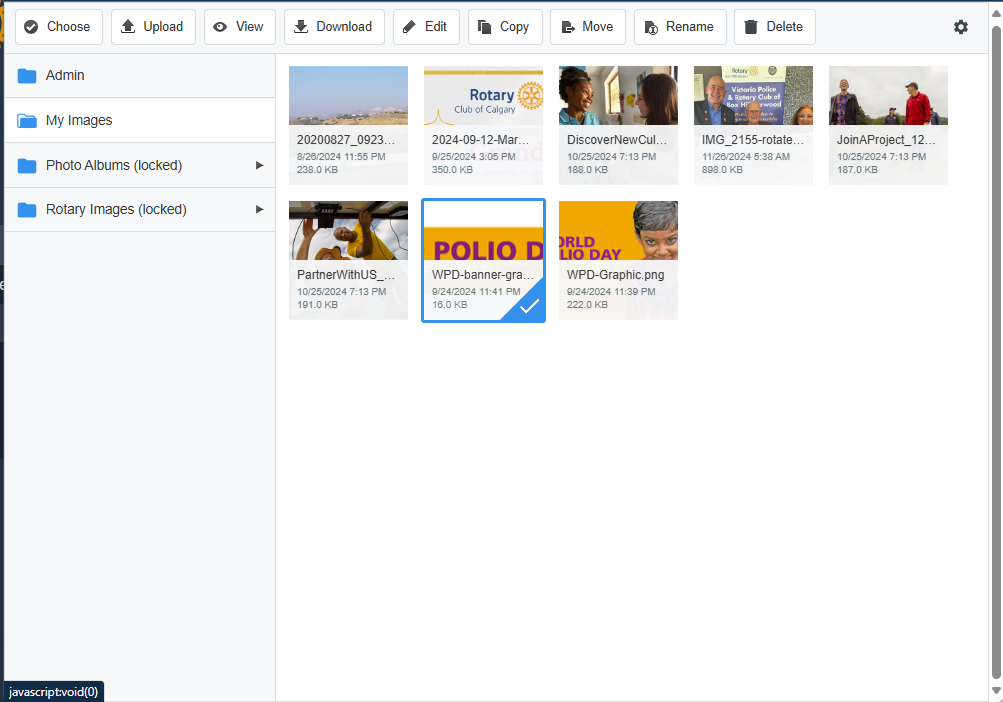1003x702 pixels.
Task: Deselect the checked WPD-banner image tile
Action: coord(483,260)
